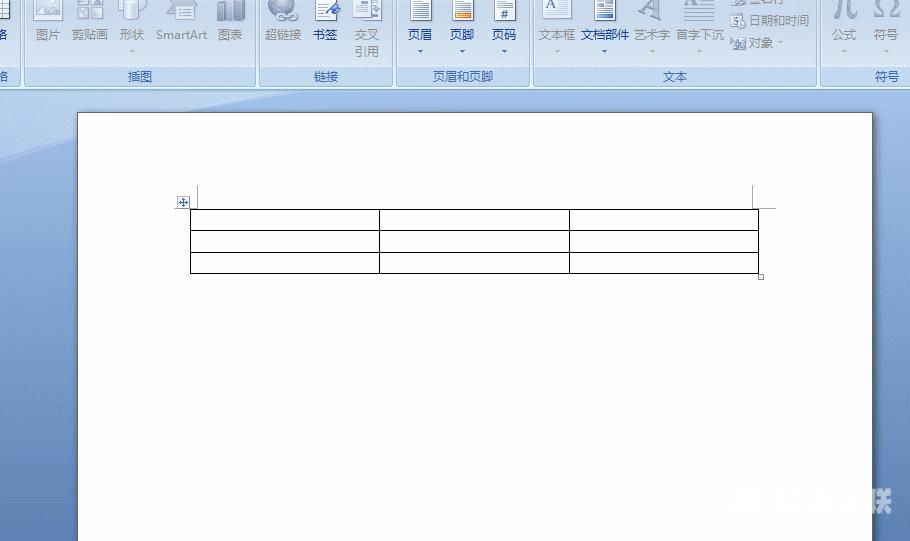
Task: Insert a chart with 图表
Action: [230, 24]
